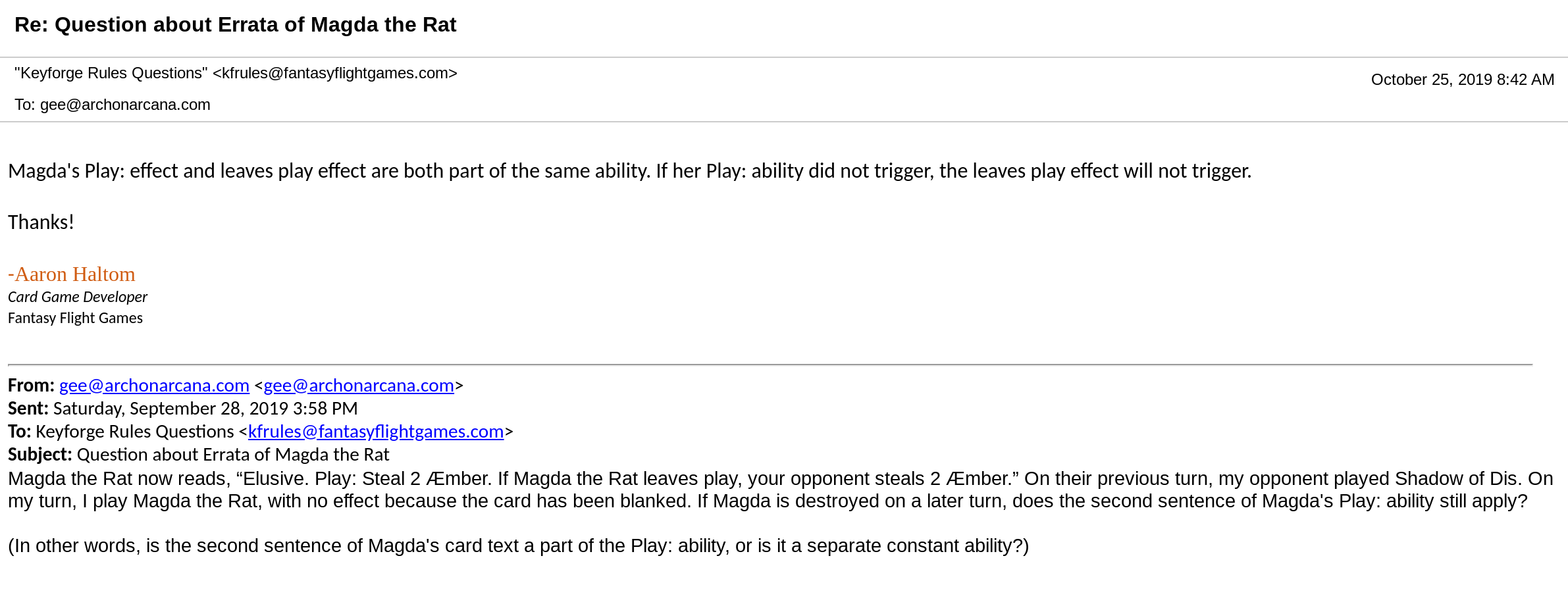1568x608 pixels.
Task: Click the paragraph beginning "Magda the Rat now reads"
Action: pos(780,490)
